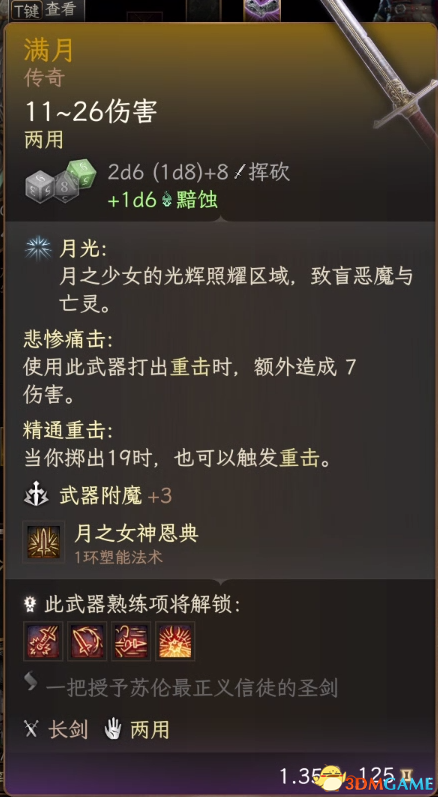Viewport: 438px width, 797px height.
Task: Click the 满月 item title
Action: pyautogui.click(x=49, y=51)
